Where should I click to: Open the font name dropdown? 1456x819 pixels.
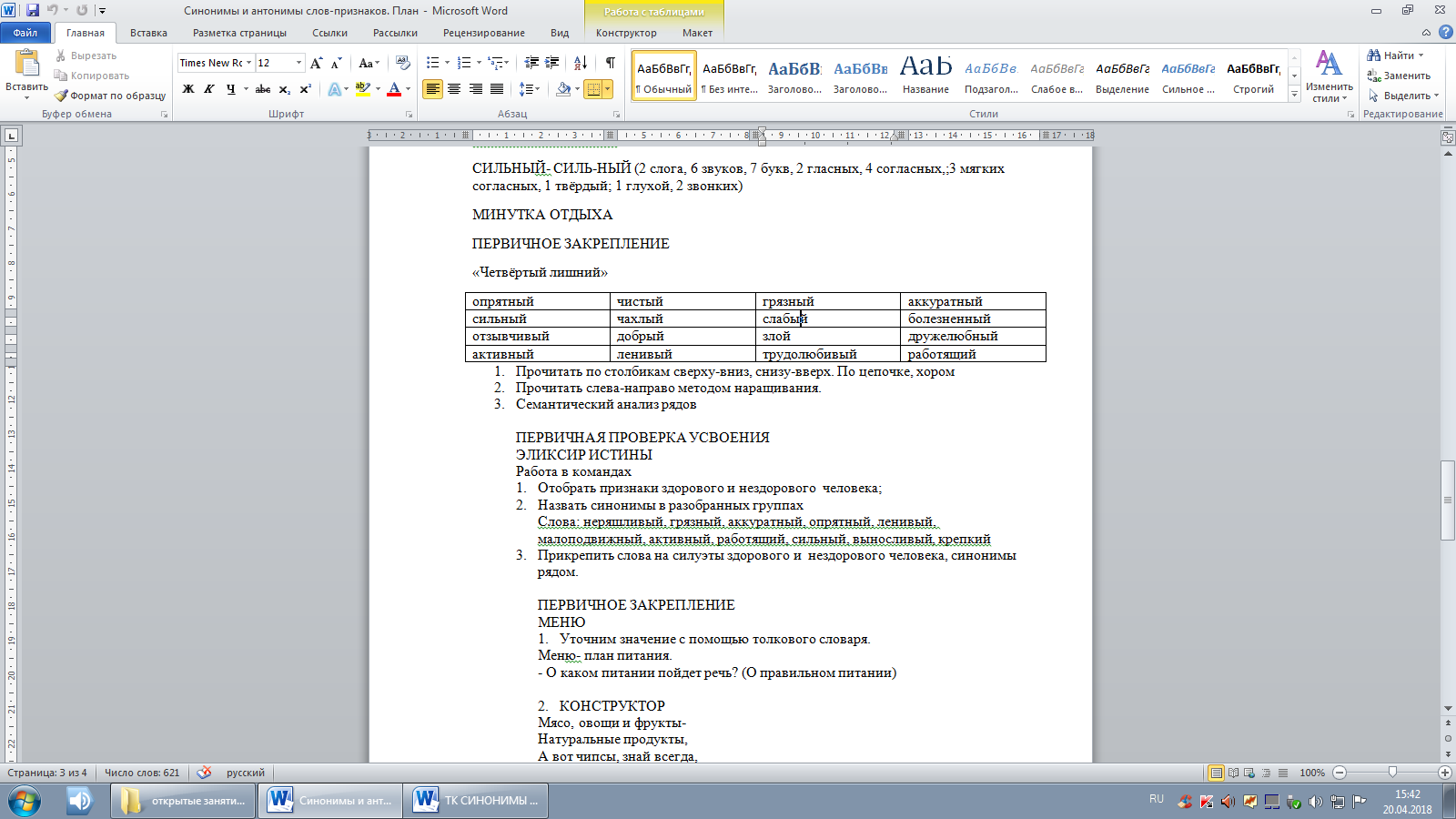click(x=248, y=63)
